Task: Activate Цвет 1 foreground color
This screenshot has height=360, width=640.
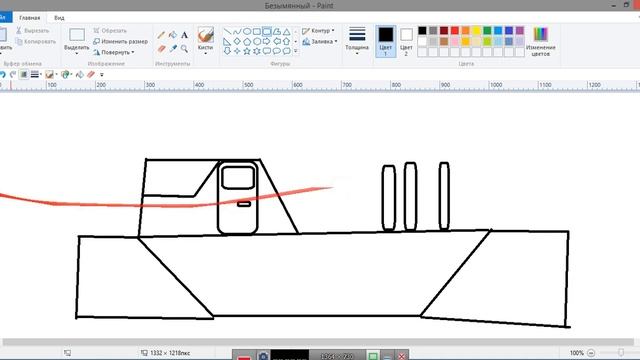Action: click(x=385, y=41)
